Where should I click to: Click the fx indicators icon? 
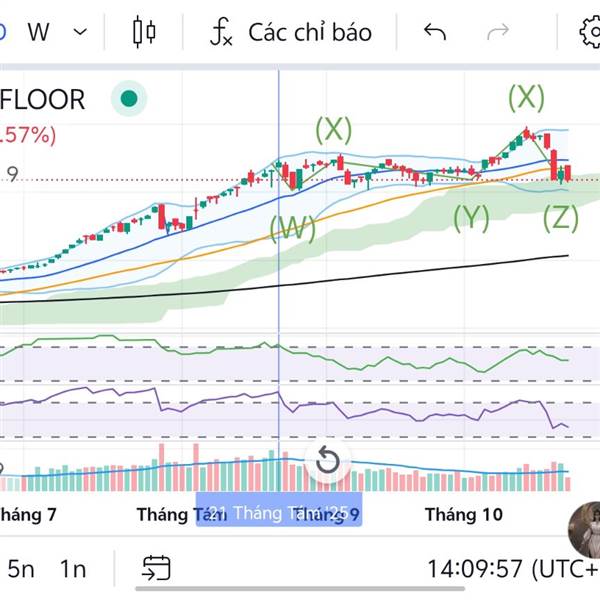(x=221, y=32)
